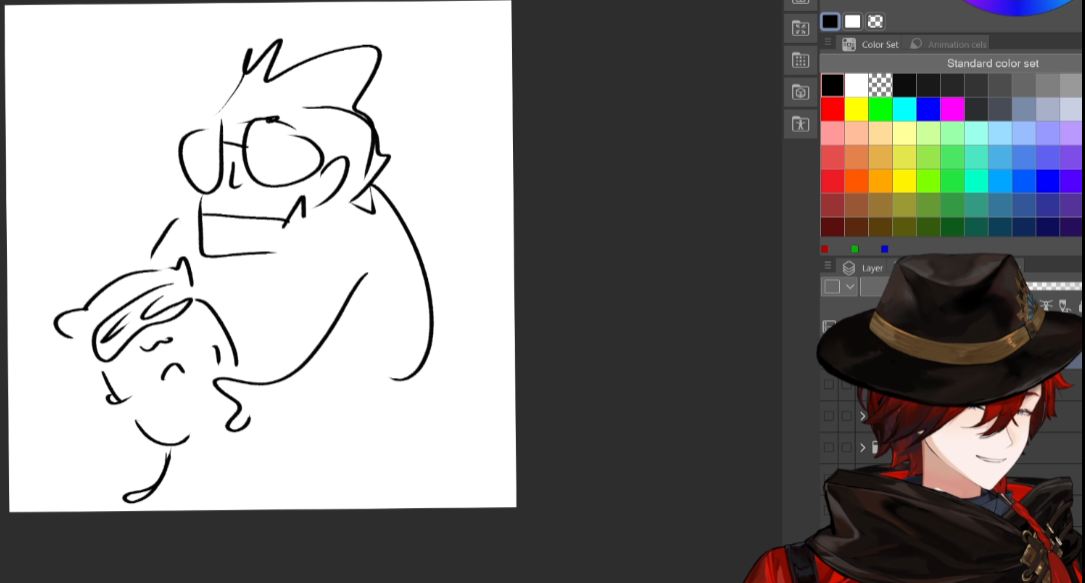The image size is (1085, 583).
Task: Click the Color Set palette grid icon
Action: point(849,44)
